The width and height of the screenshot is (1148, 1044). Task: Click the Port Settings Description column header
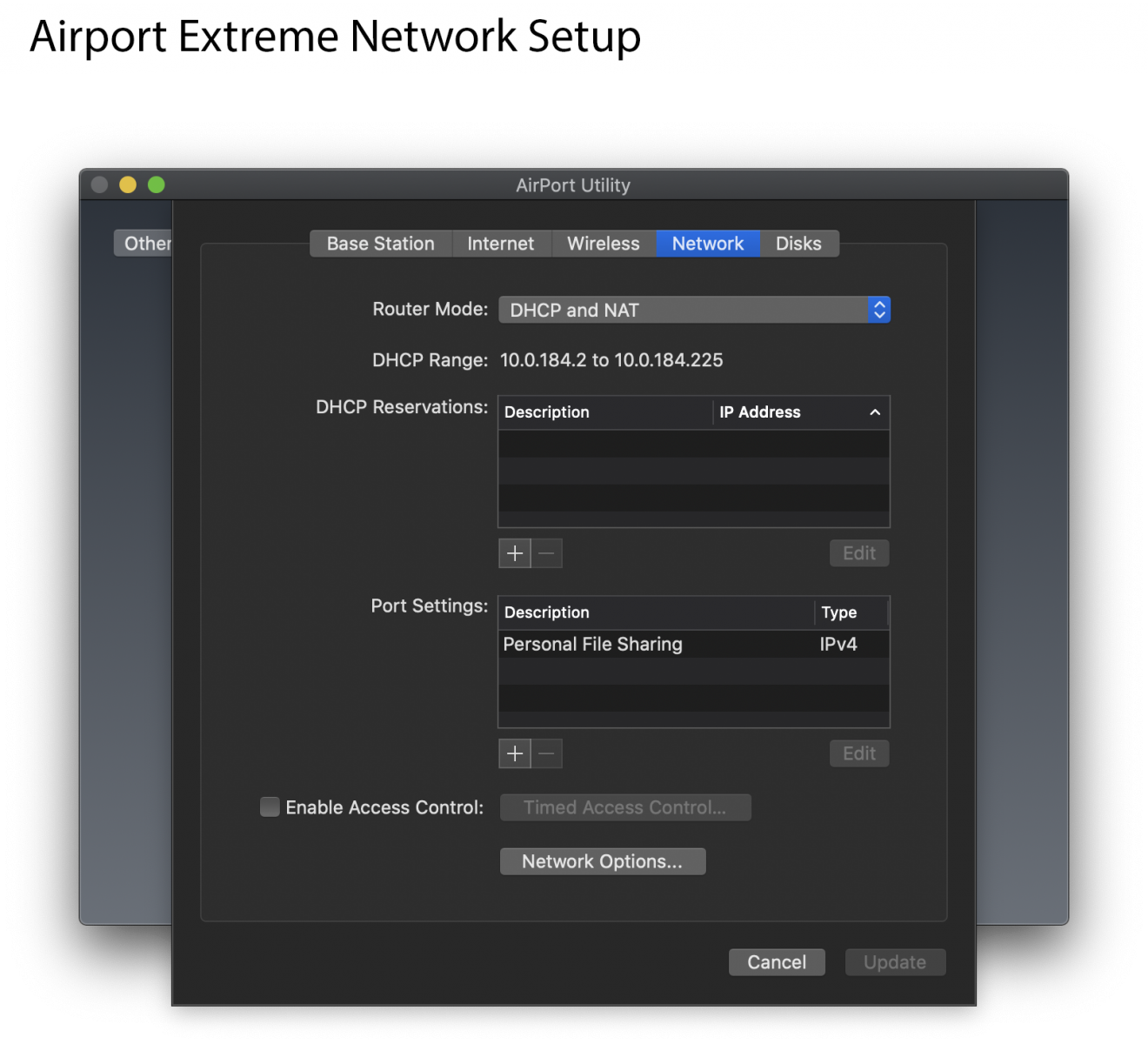pyautogui.click(x=657, y=612)
